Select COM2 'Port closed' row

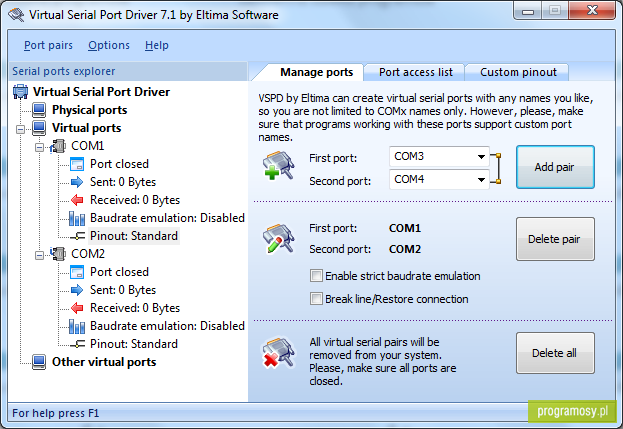pyautogui.click(x=119, y=272)
